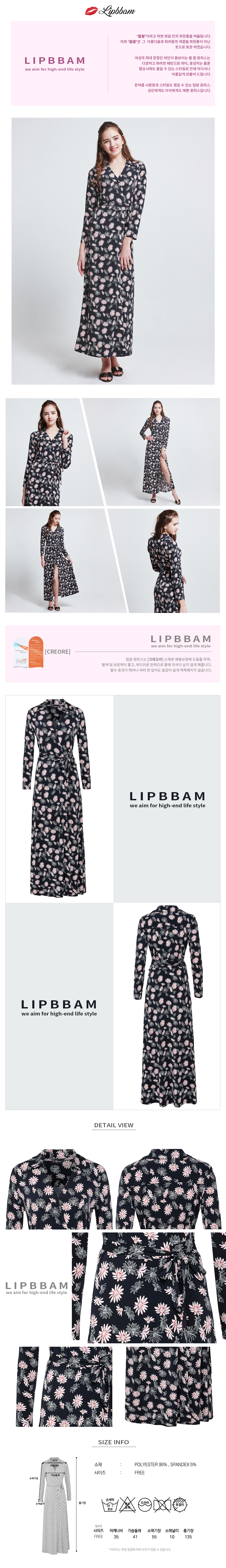Click the CREORE product package image

pos(28,651)
